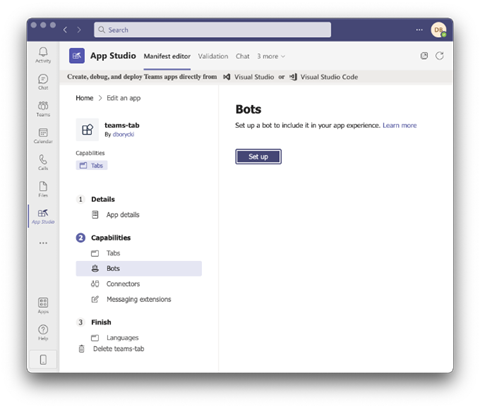Select Tabs under Capabilities
The width and height of the screenshot is (480, 409).
[113, 253]
